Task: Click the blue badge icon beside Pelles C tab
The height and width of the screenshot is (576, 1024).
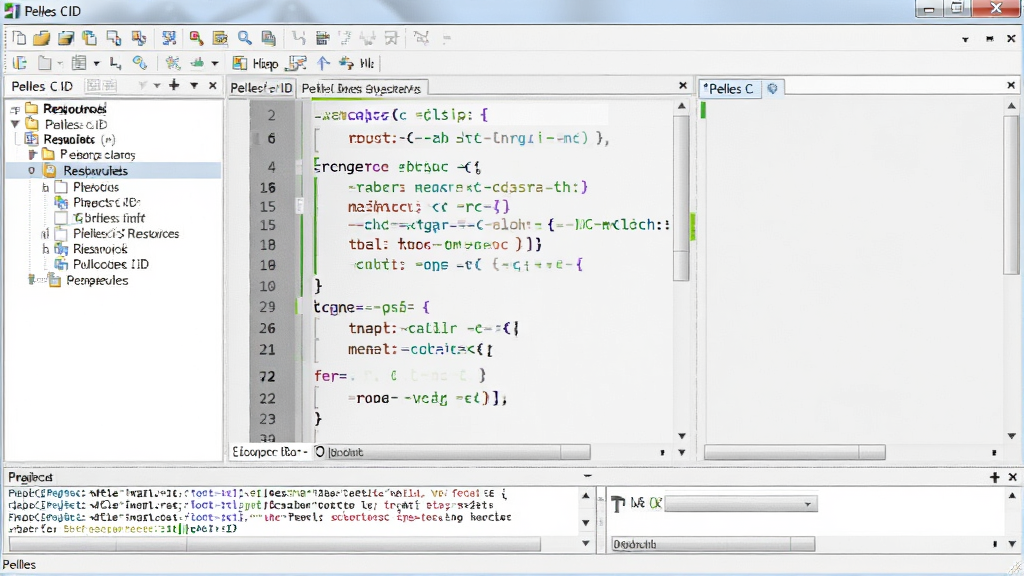Action: click(773, 88)
